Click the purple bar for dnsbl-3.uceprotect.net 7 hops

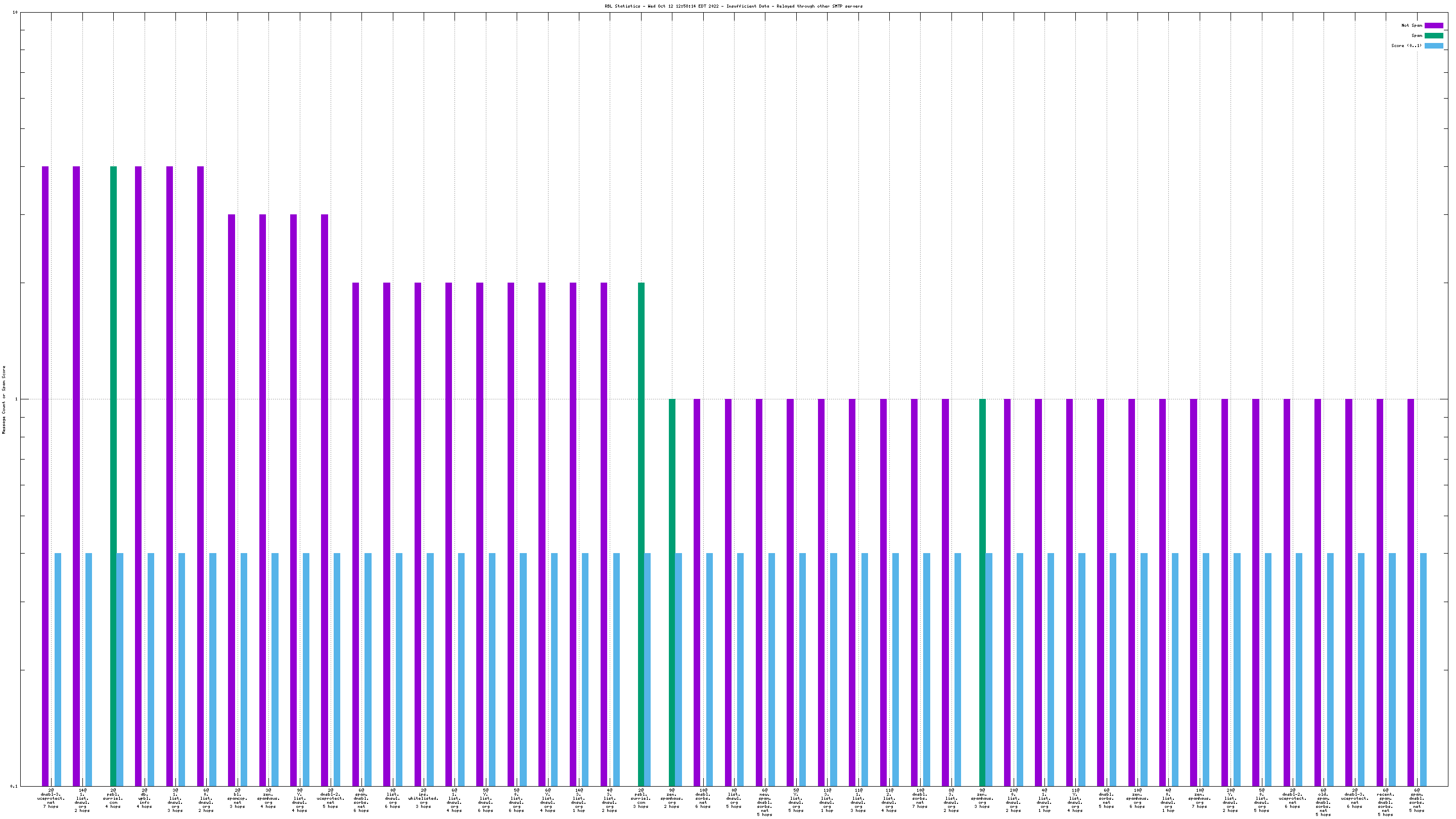click(45, 476)
